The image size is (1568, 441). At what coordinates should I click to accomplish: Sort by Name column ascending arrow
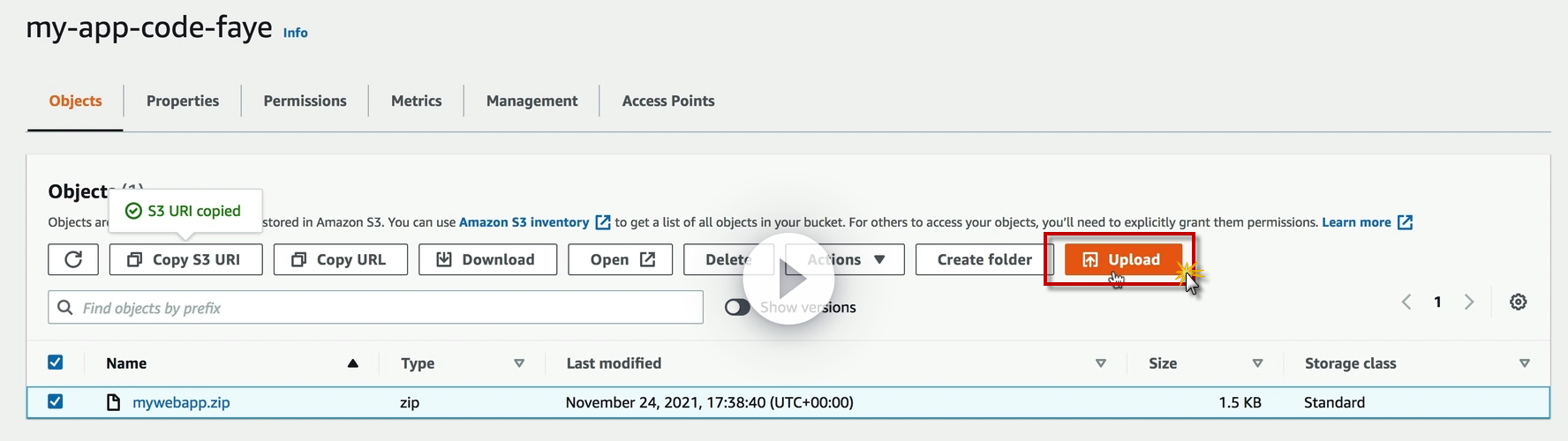[353, 363]
